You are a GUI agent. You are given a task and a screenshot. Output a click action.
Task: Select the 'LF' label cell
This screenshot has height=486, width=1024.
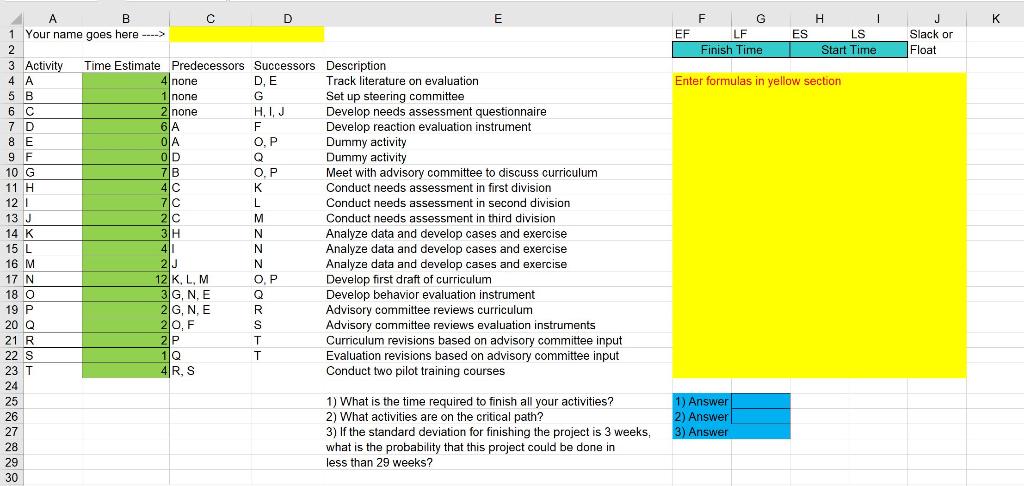(761, 34)
